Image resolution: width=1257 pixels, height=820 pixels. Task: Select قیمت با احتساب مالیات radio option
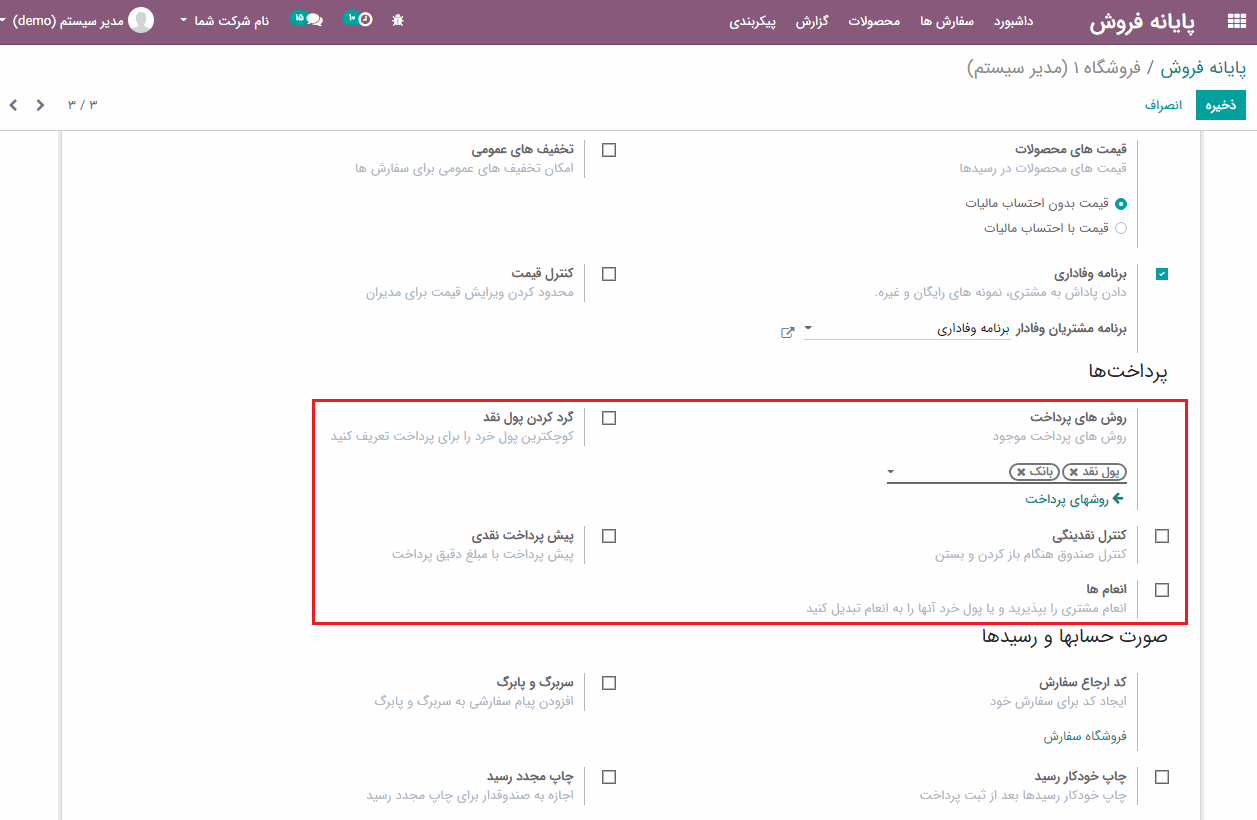(1120, 228)
